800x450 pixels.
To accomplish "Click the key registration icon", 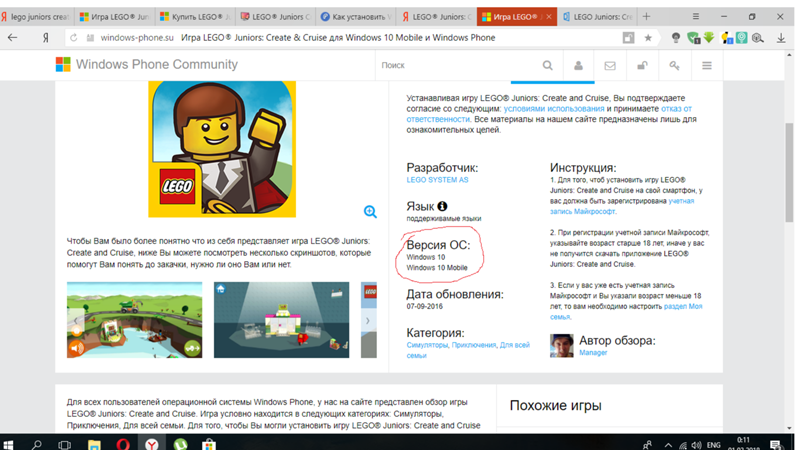I will point(674,65).
